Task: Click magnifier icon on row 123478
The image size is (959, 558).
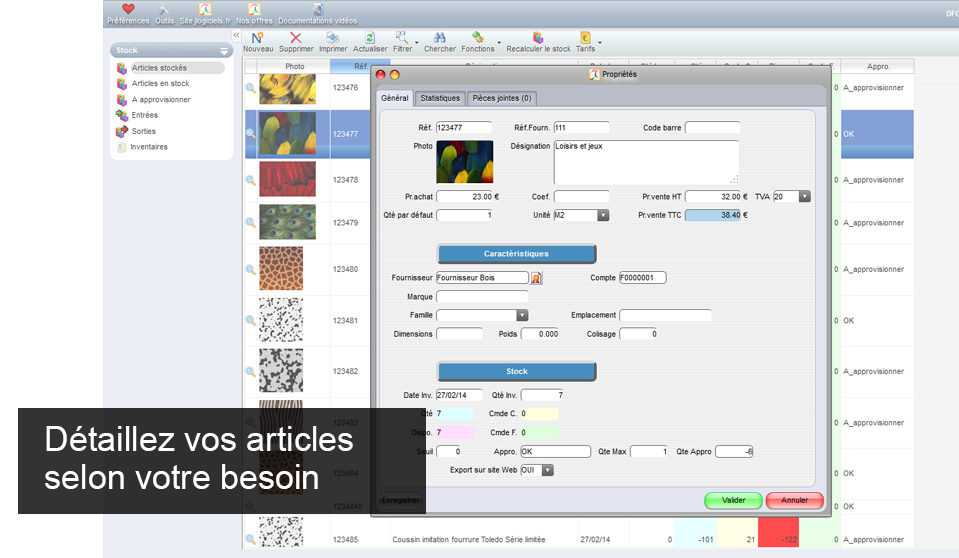Action: [251, 180]
